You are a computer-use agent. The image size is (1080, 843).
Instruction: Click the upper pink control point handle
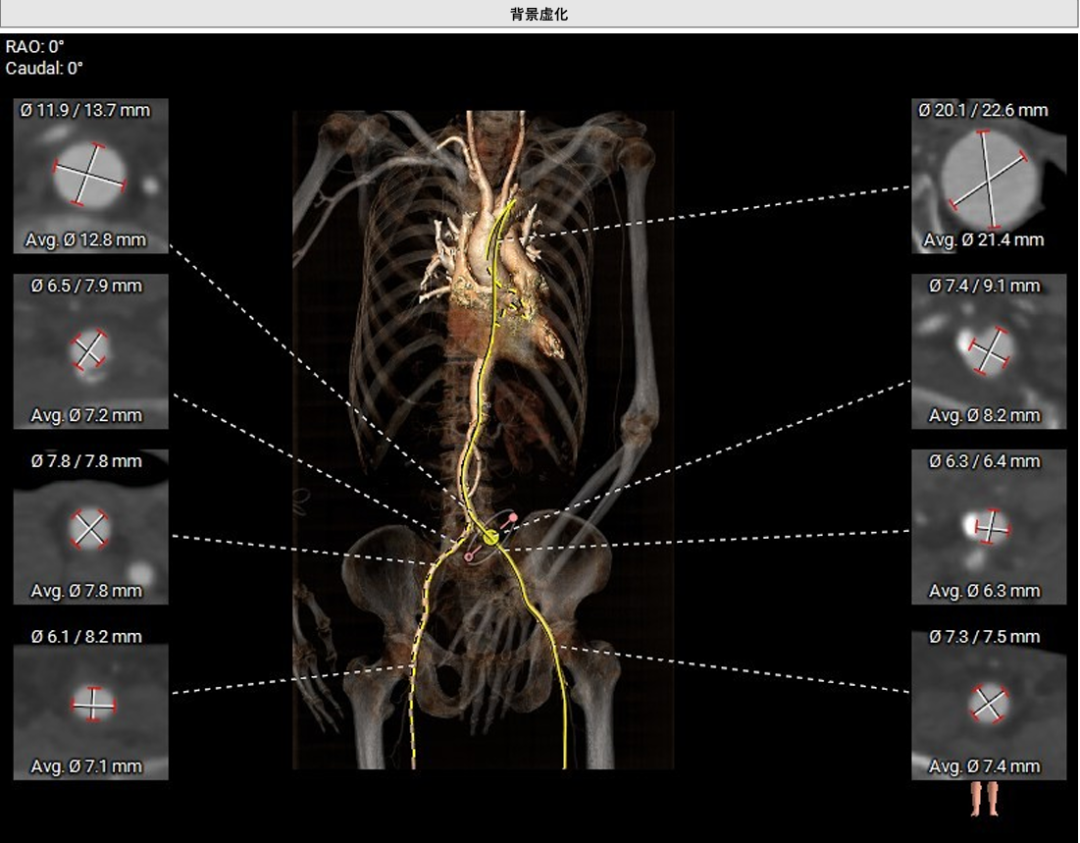click(x=514, y=518)
